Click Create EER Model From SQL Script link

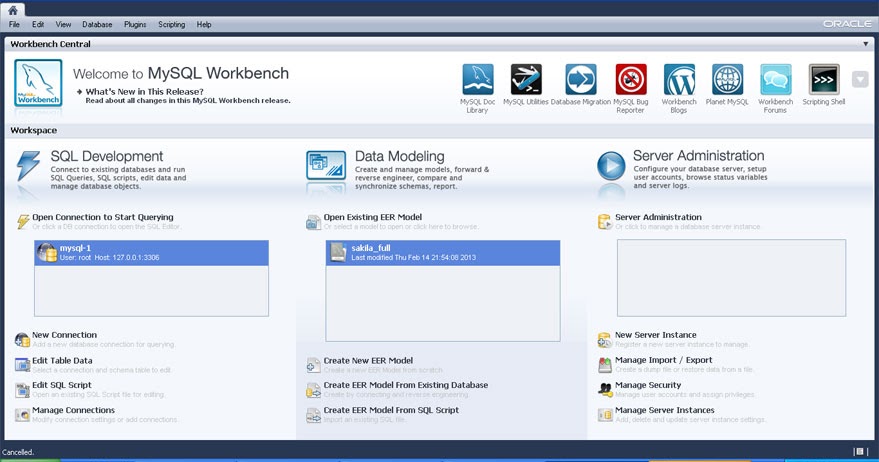(391, 410)
